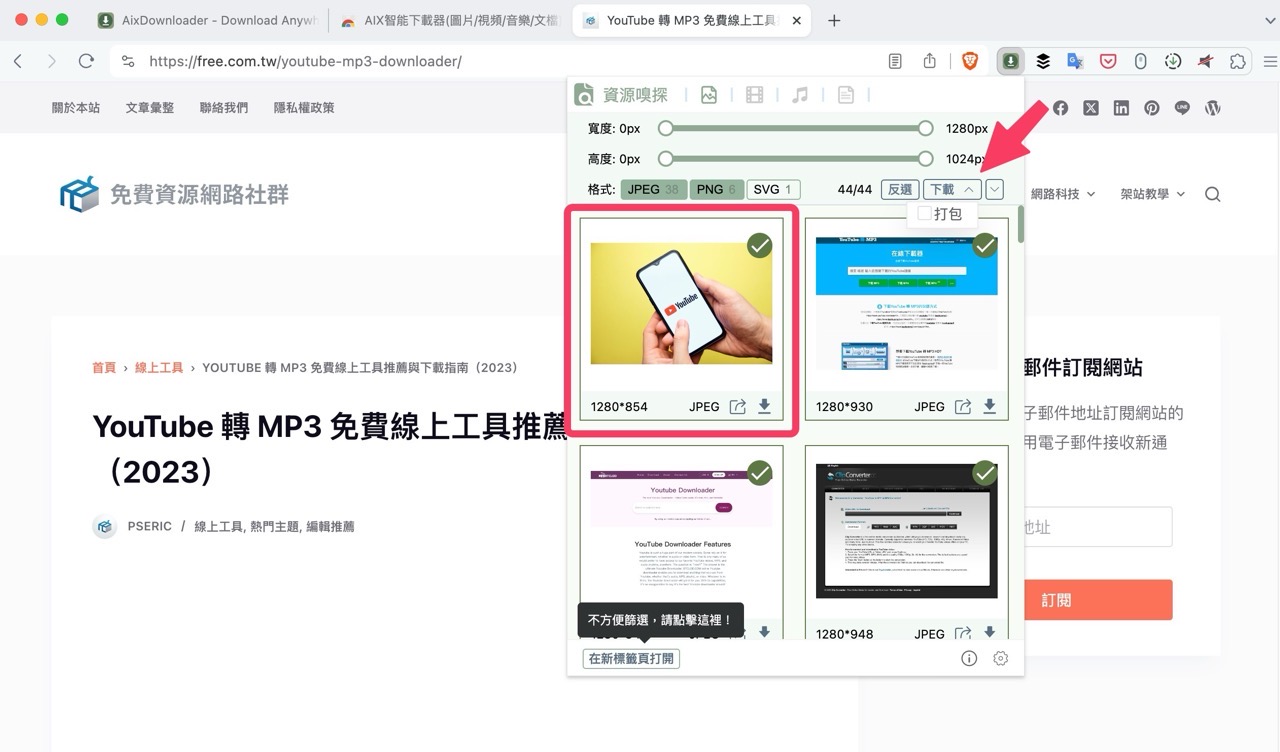This screenshot has height=752, width=1280.
Task: Open the image resources filter icon
Action: [709, 95]
